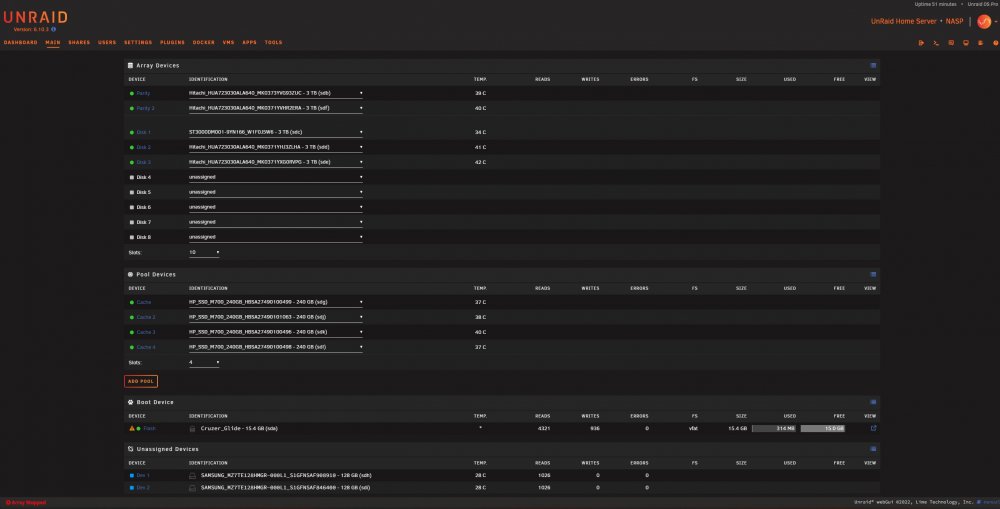The height and width of the screenshot is (509, 1000).
Task: Open the Disk 2 device dropdown
Action: 276,147
